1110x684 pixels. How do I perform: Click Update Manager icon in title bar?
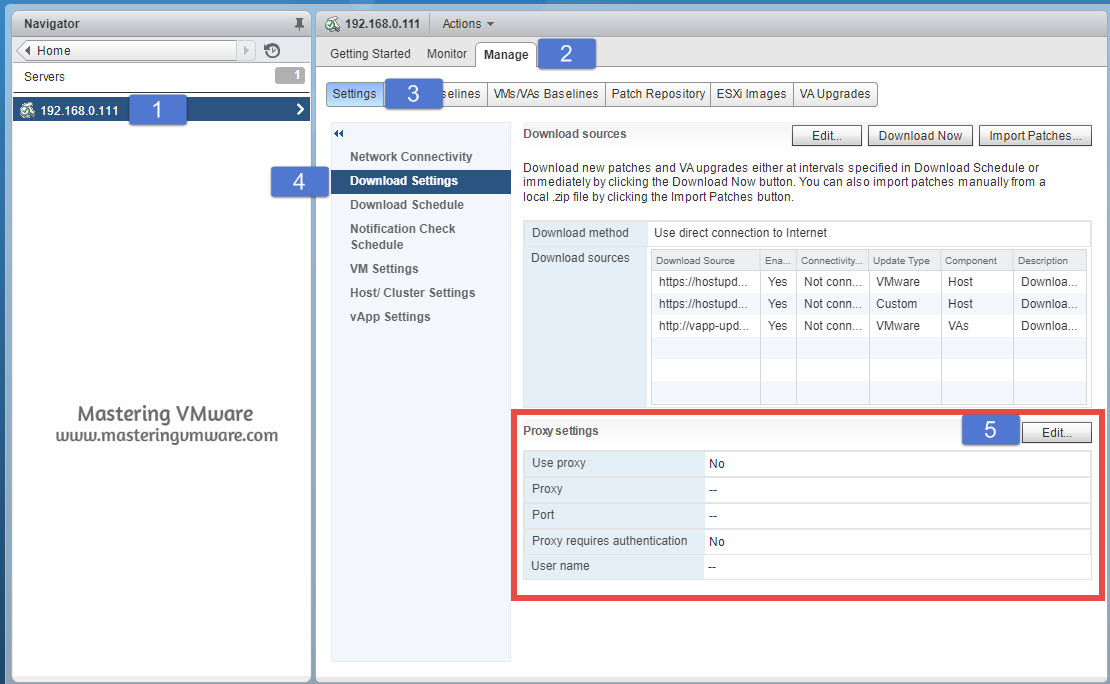(332, 24)
